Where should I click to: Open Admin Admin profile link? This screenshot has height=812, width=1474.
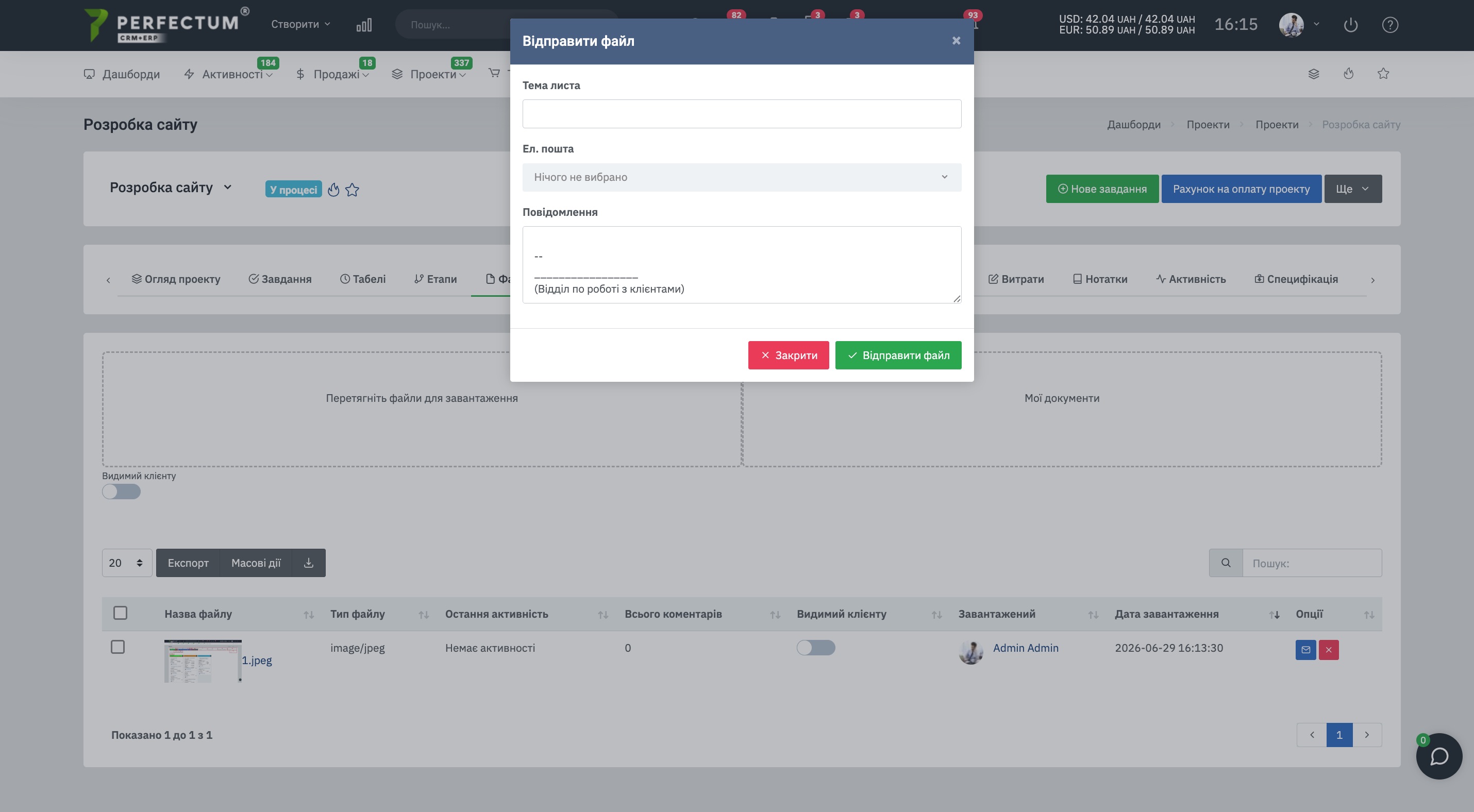(x=1026, y=647)
